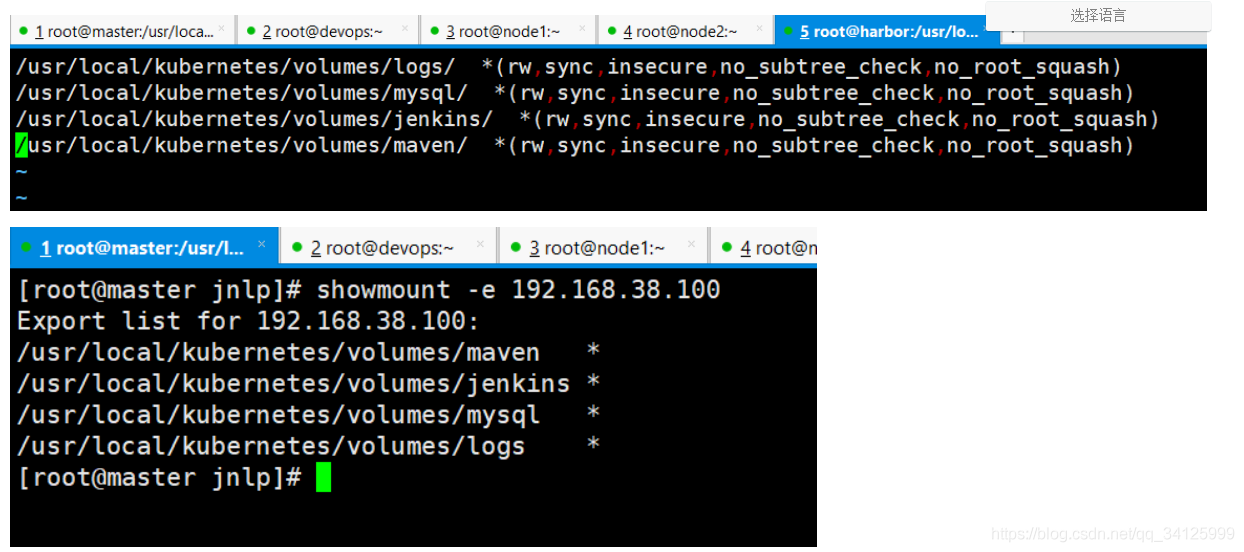Click the volumes/logs/ export line in editor
The height and width of the screenshot is (552, 1244).
(x=569, y=67)
